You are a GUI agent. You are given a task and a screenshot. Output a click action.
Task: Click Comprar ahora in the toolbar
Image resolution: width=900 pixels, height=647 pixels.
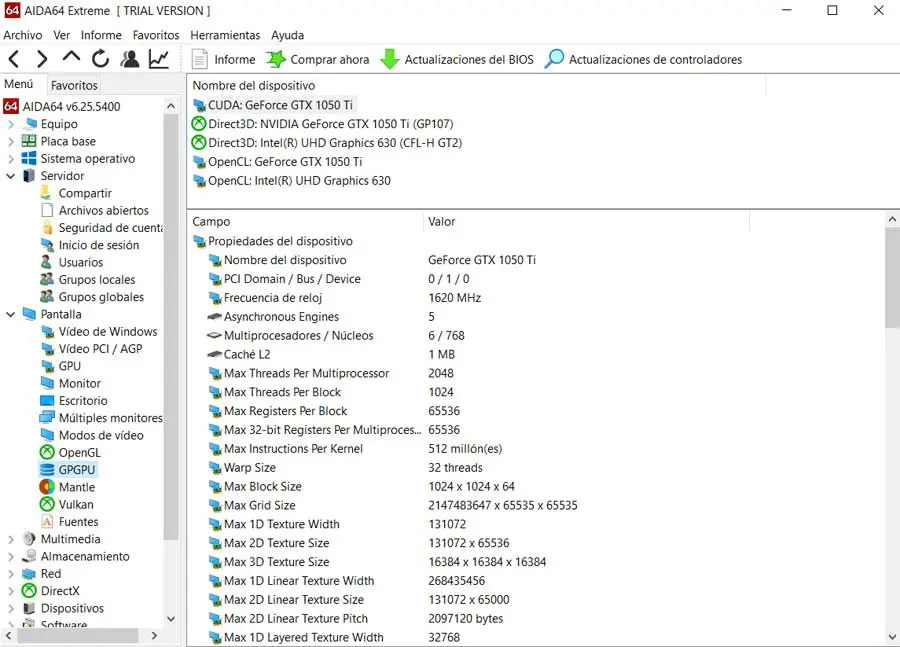317,59
